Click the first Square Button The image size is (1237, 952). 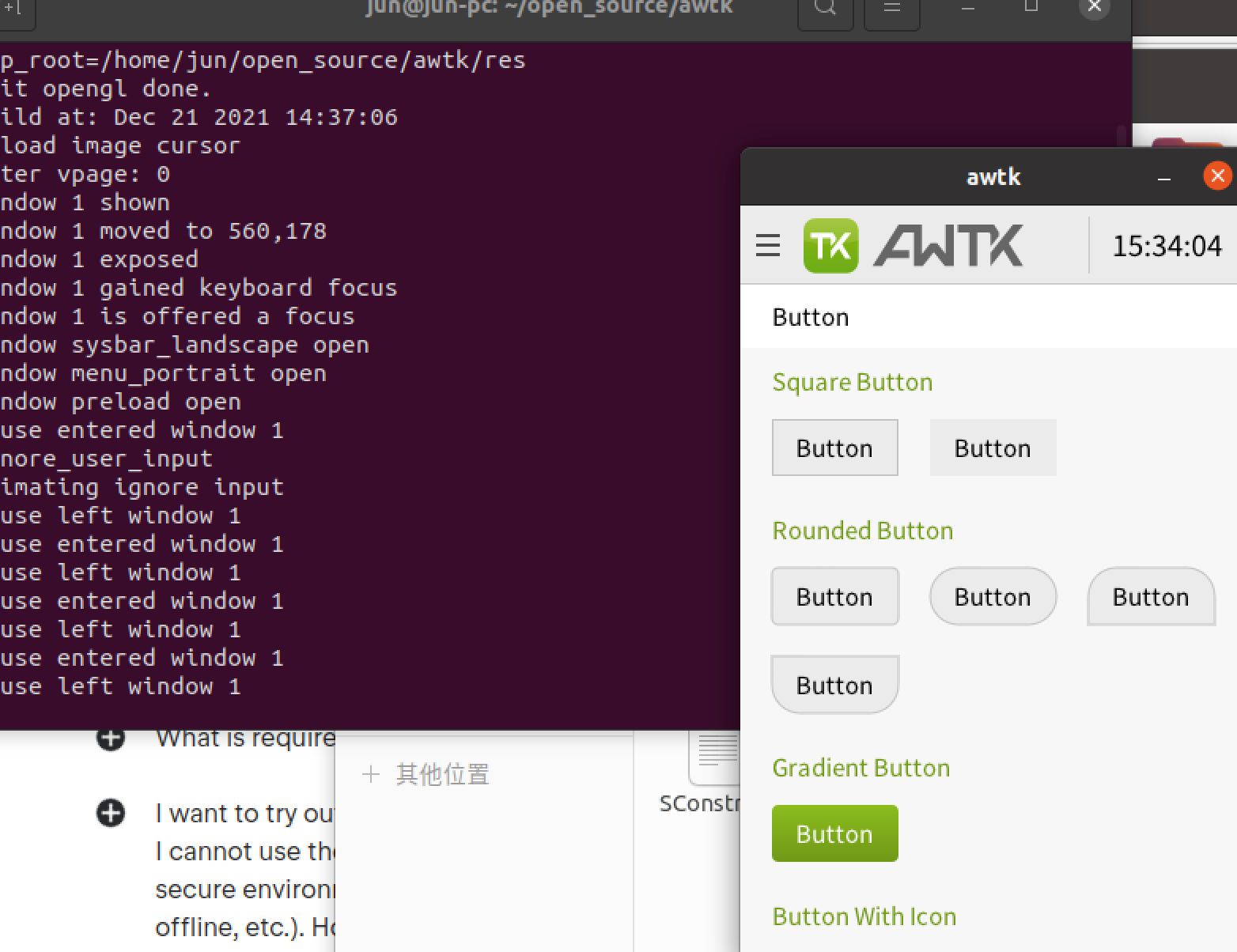point(834,448)
